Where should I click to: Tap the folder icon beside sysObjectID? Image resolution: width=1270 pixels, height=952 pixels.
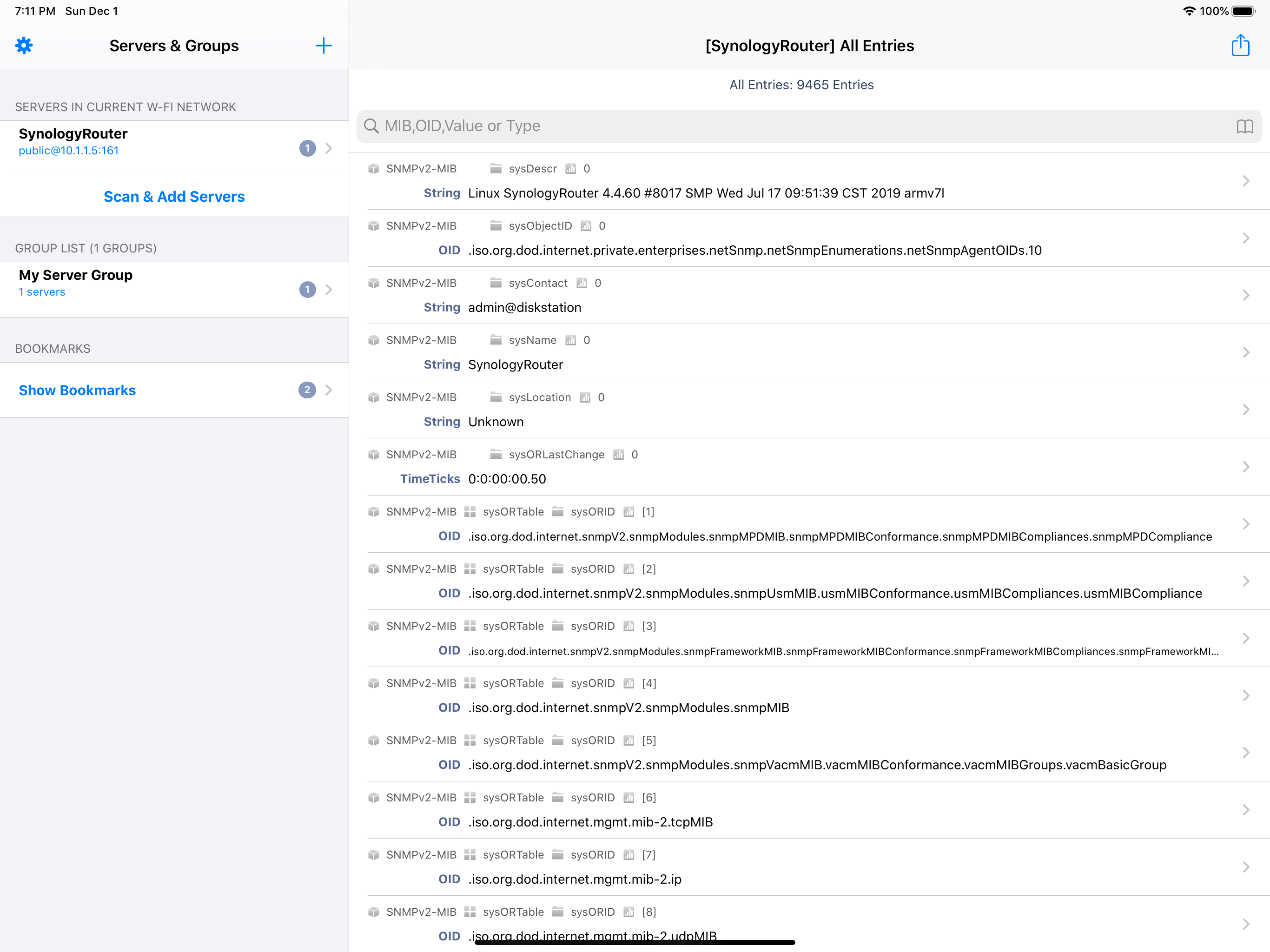point(496,225)
